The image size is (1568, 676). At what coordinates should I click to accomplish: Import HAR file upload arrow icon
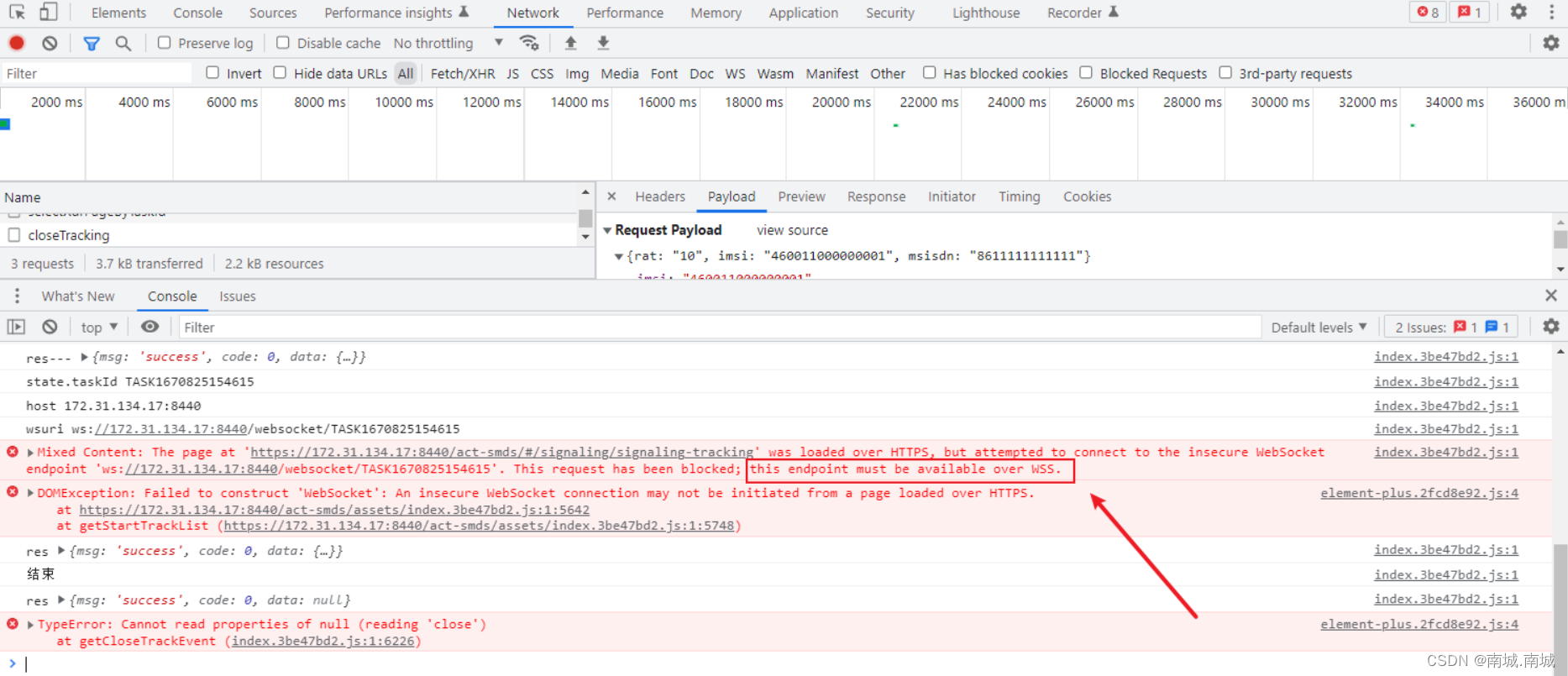[571, 43]
